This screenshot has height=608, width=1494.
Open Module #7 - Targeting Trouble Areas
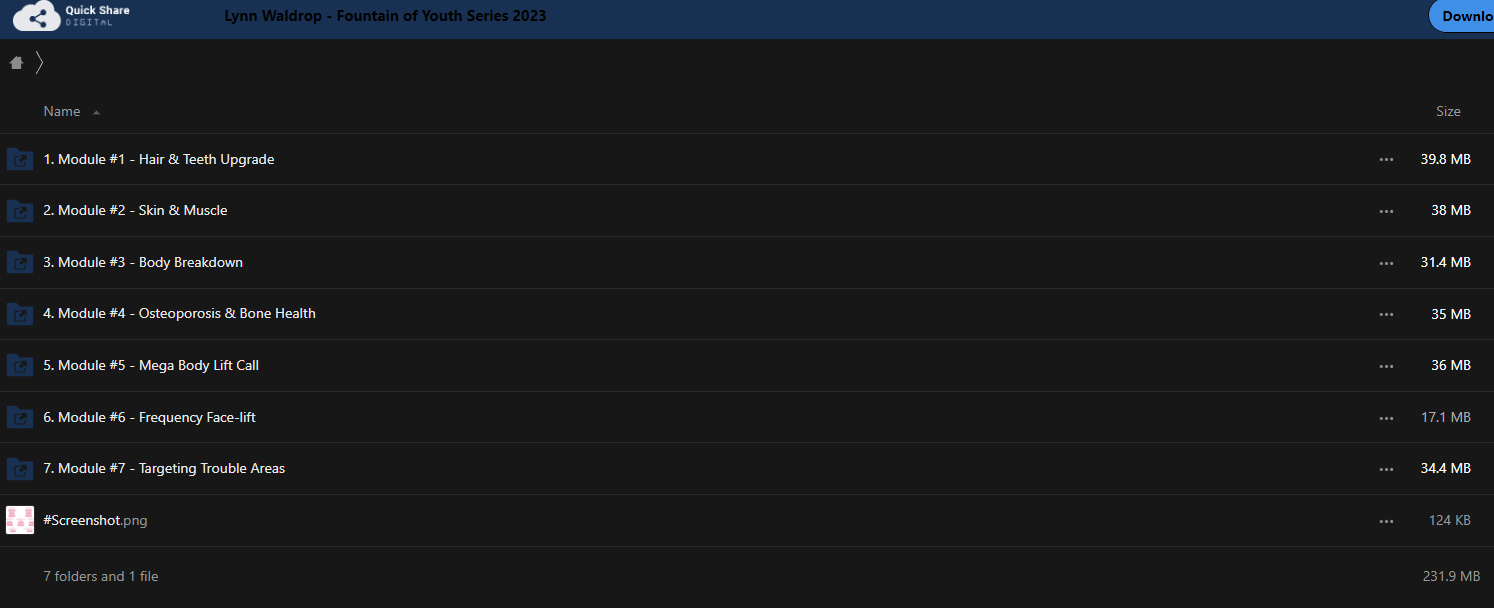(x=164, y=468)
